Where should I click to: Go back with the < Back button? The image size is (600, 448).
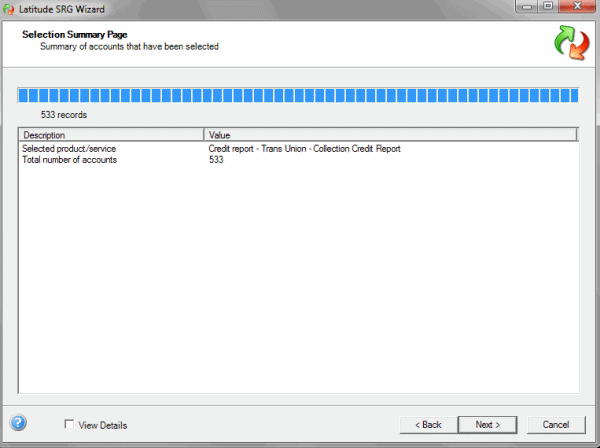click(x=428, y=425)
